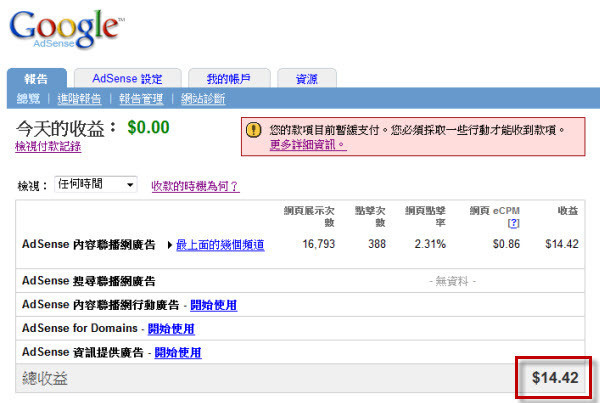The width and height of the screenshot is (600, 403).
Task: Click the yellow warning icon in payment notice
Action: point(253,130)
